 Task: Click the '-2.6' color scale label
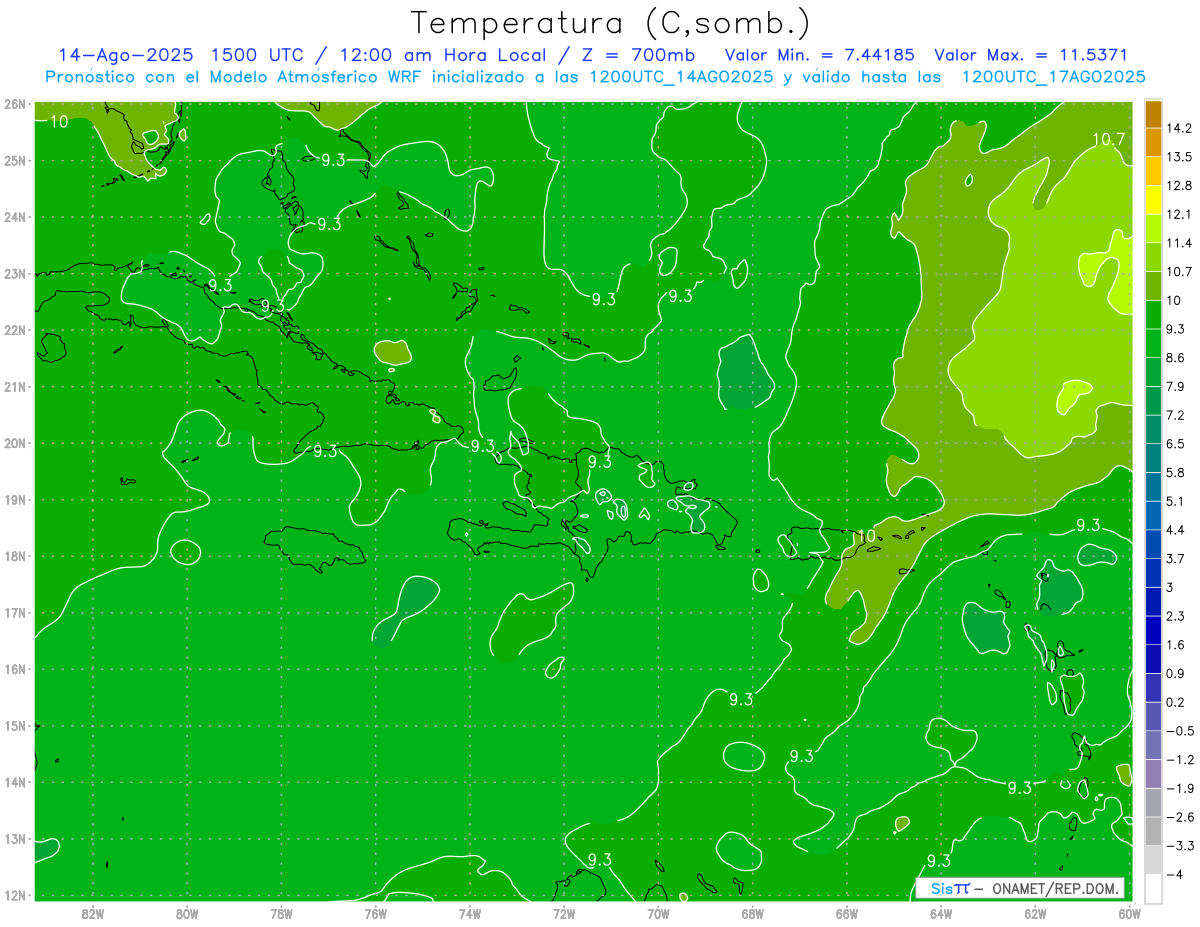pos(1180,816)
